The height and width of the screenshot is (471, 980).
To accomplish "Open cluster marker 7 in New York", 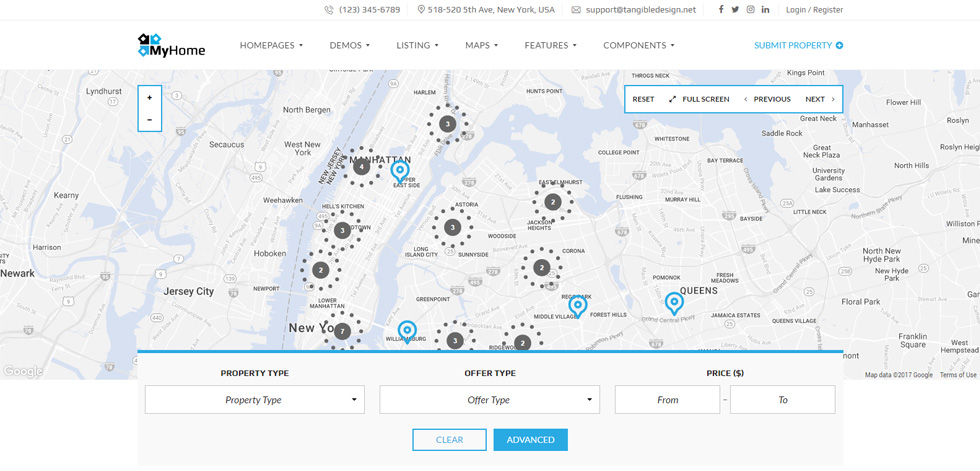I will pos(341,331).
